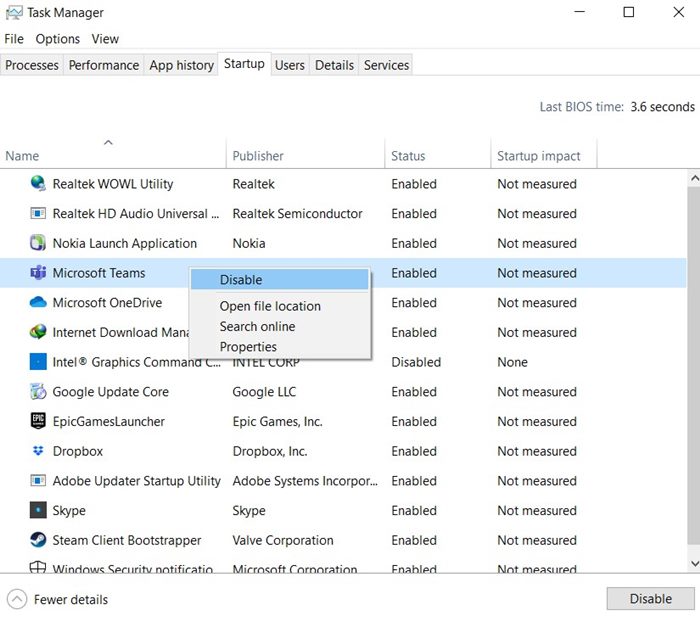
Task: Click the Realtek WOWL Utility icon
Action: click(x=38, y=183)
